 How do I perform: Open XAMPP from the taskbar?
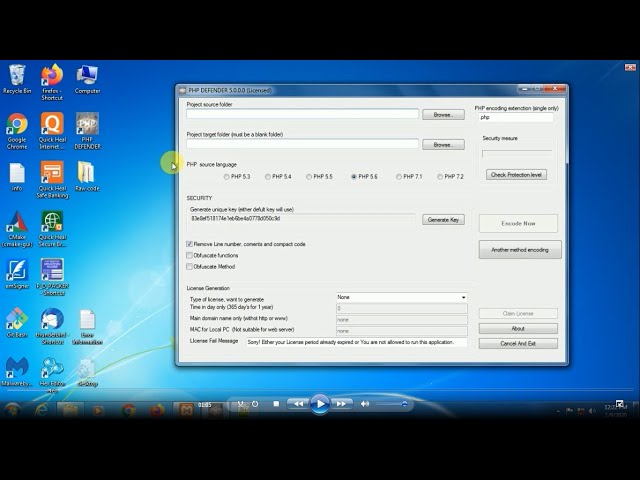click(x=186, y=409)
